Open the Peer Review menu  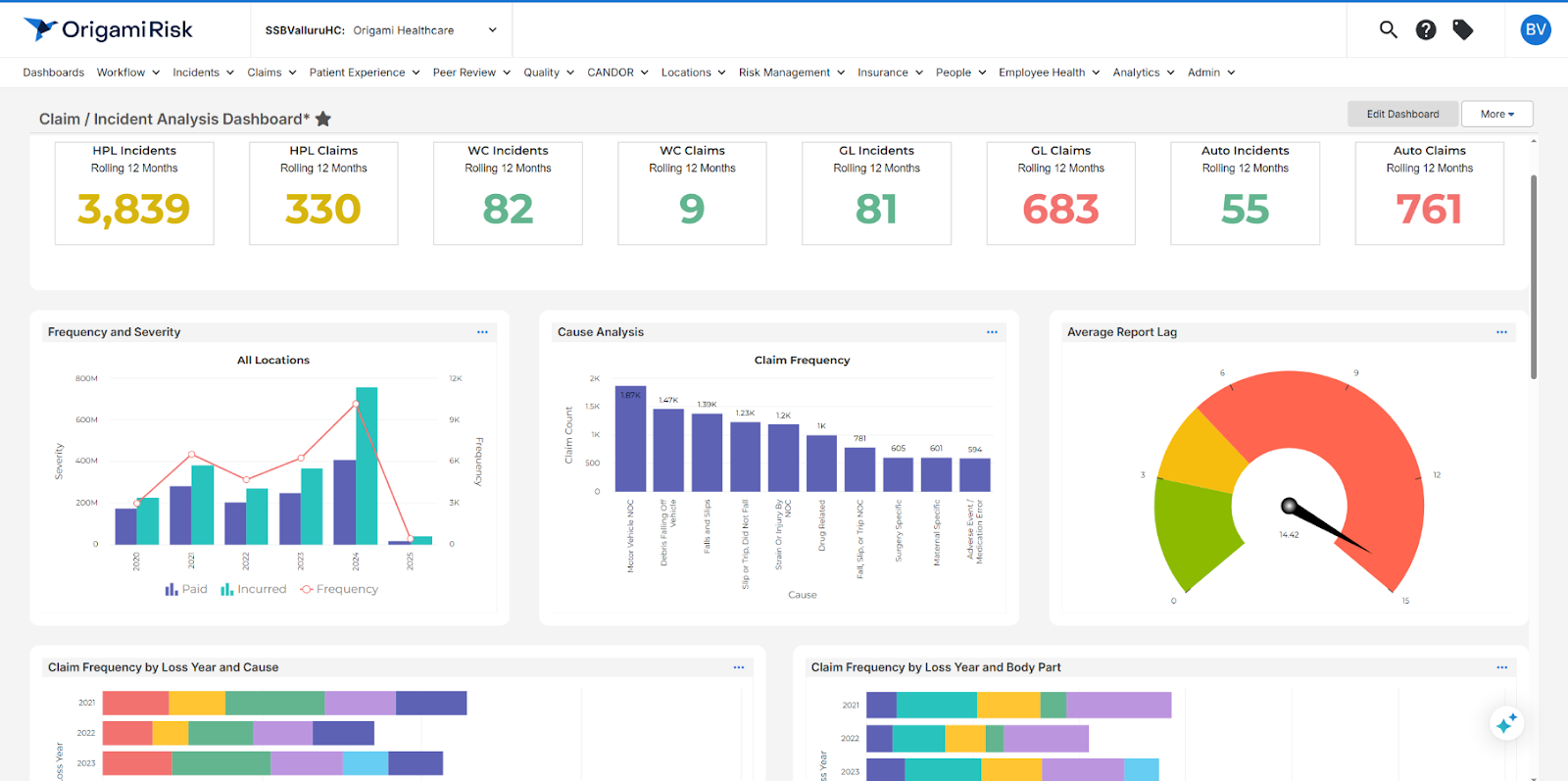pyautogui.click(x=471, y=73)
